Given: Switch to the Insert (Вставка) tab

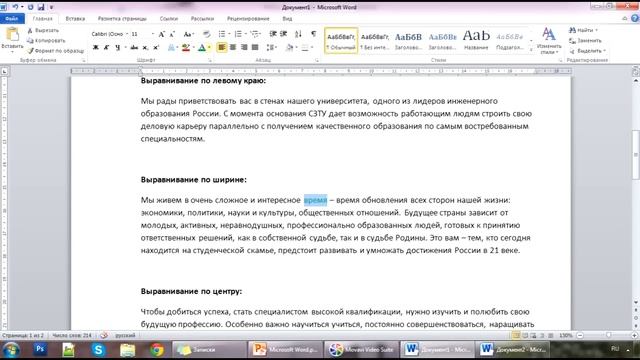Looking at the screenshot, I should point(75,19).
